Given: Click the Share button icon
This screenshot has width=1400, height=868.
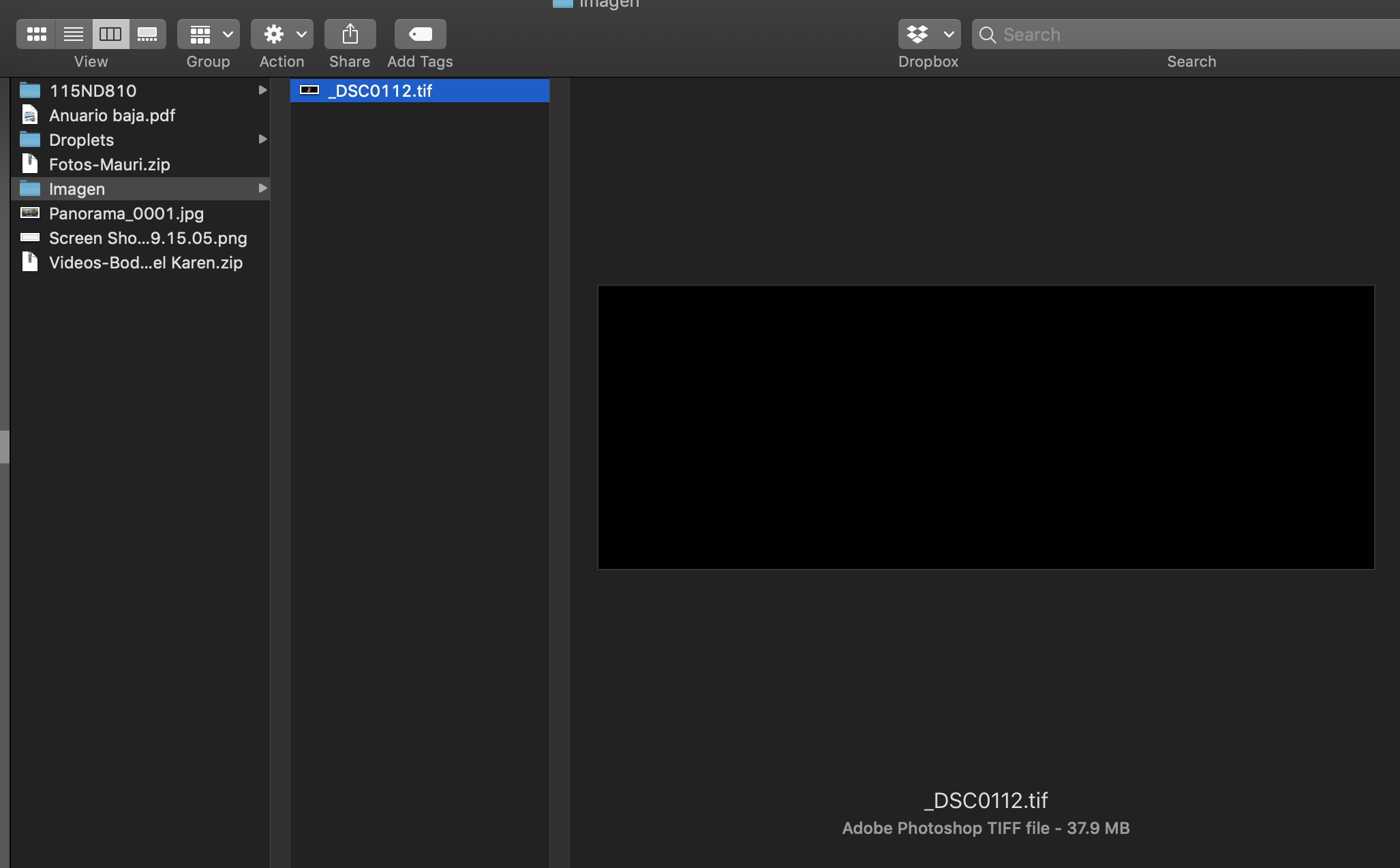Looking at the screenshot, I should tap(350, 34).
